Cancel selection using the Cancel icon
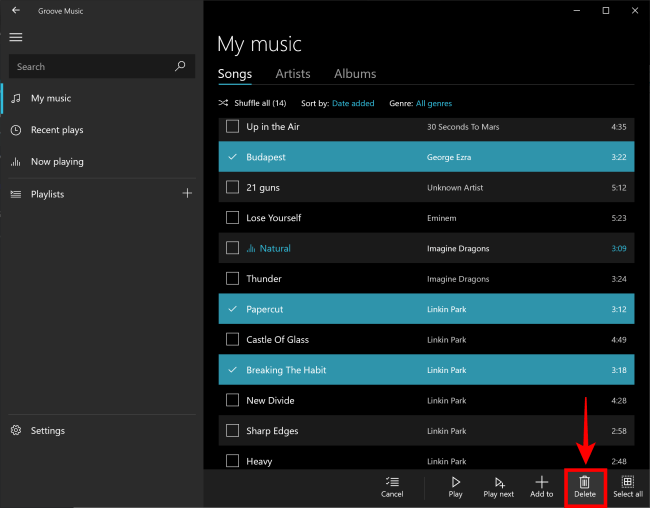Screen dimensions: 650x508 click(392, 482)
